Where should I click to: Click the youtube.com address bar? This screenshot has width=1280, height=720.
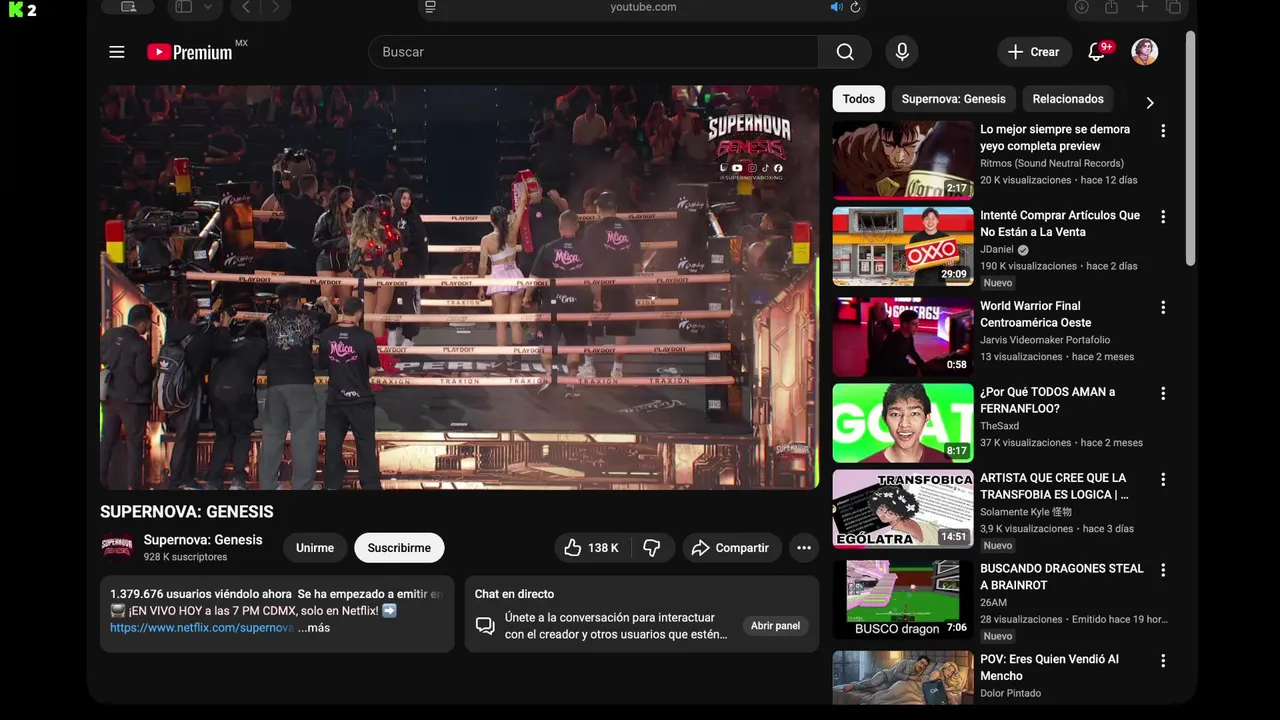tap(643, 7)
